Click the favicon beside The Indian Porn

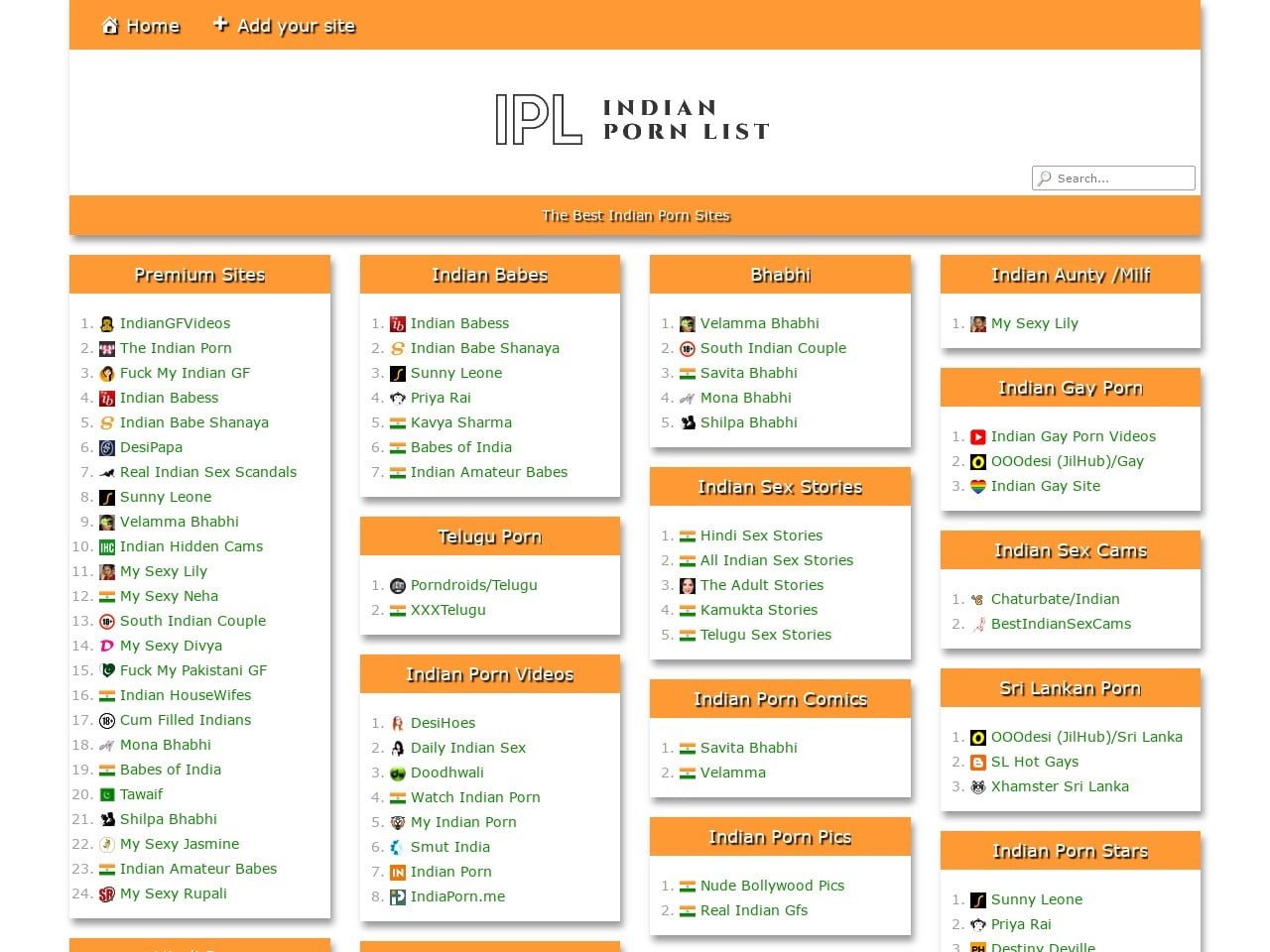(107, 349)
